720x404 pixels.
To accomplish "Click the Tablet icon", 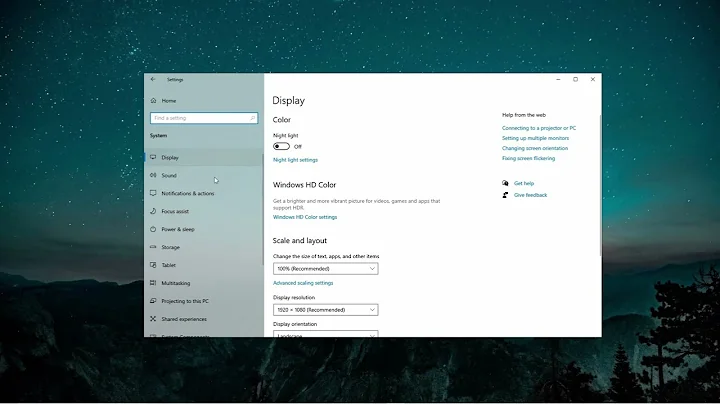I will coord(153,265).
